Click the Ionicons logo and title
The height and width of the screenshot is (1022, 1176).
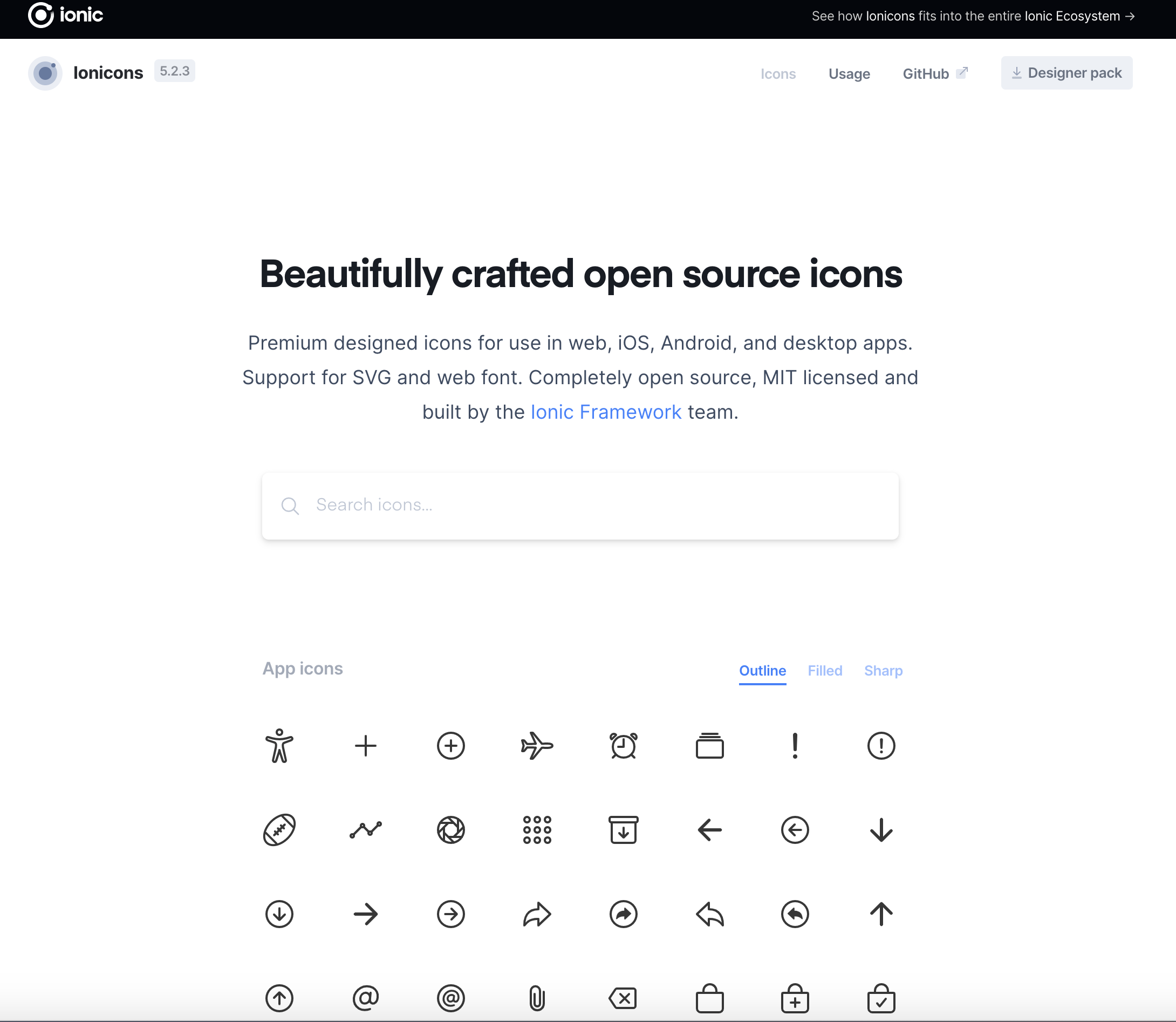click(x=86, y=73)
